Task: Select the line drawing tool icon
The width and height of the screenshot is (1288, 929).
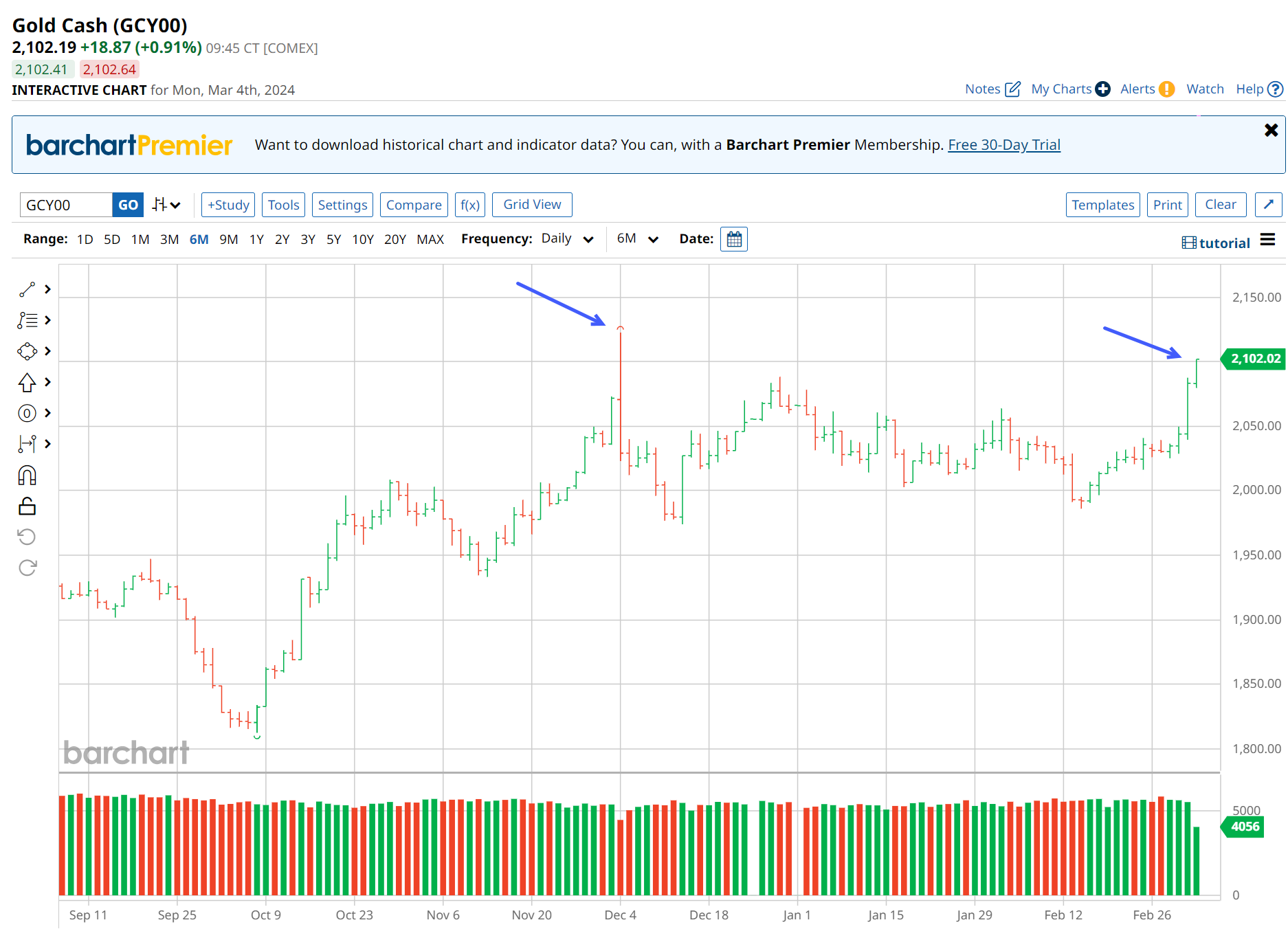Action: (x=27, y=290)
